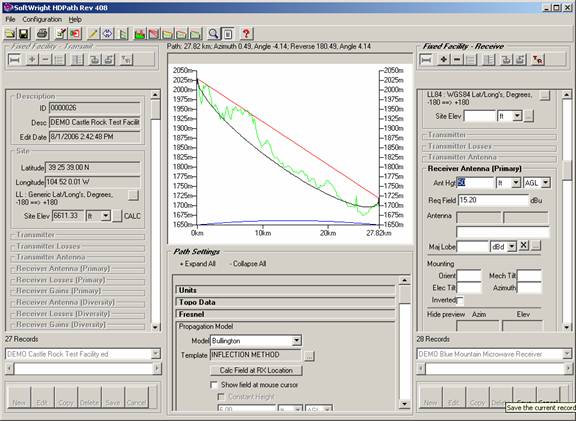576x421 pixels.
Task: Click the Ant Hgt input field
Action: coord(475,182)
